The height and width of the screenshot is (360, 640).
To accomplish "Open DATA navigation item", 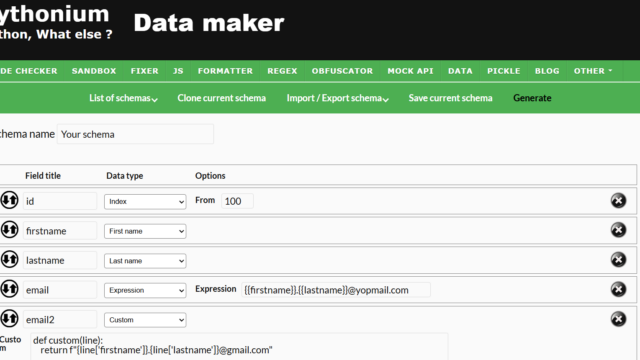I will [460, 71].
